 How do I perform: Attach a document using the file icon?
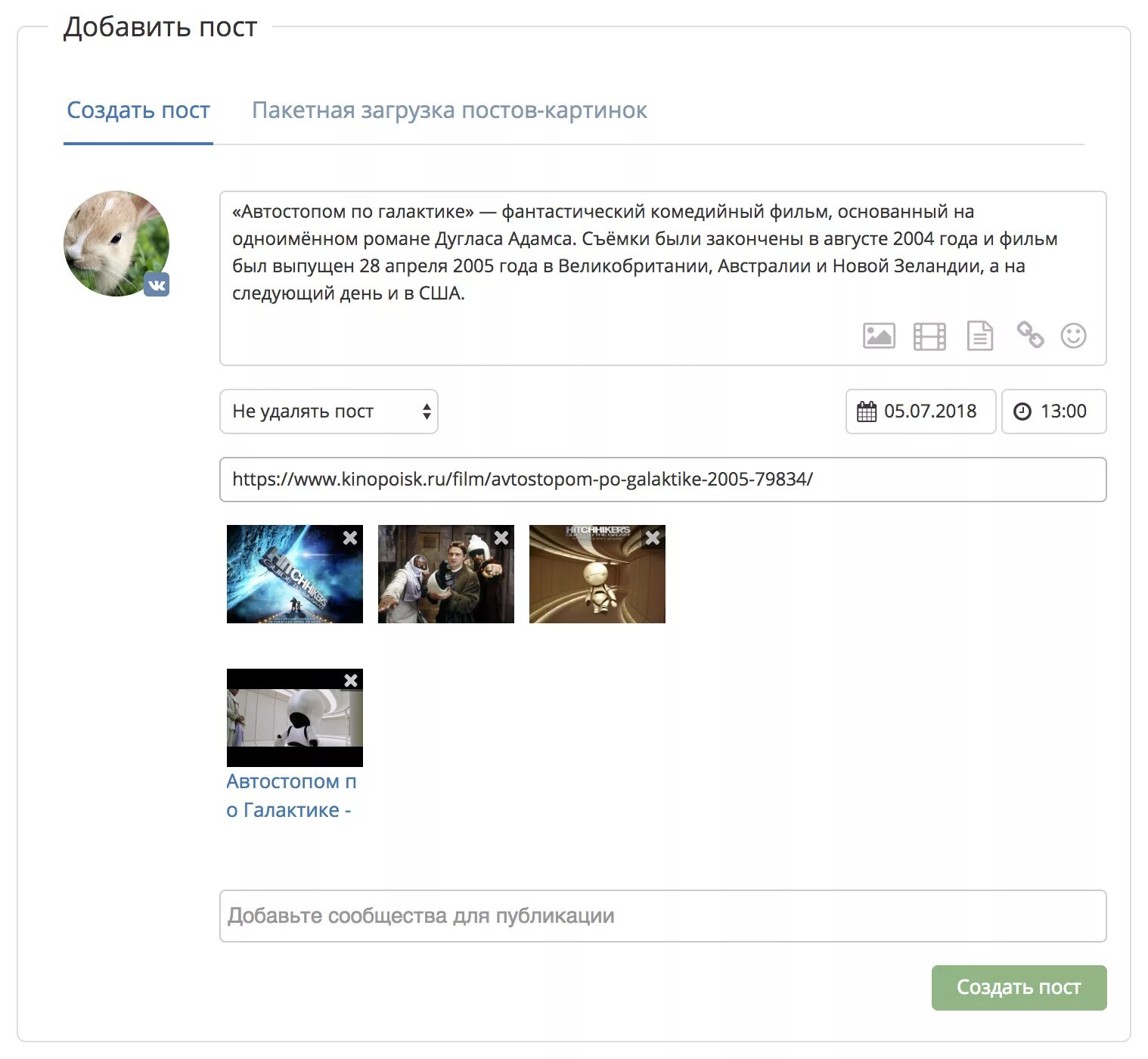coord(979,336)
